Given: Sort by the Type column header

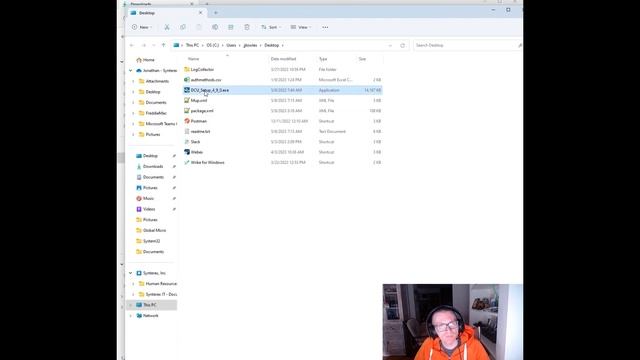Looking at the screenshot, I should [x=323, y=59].
